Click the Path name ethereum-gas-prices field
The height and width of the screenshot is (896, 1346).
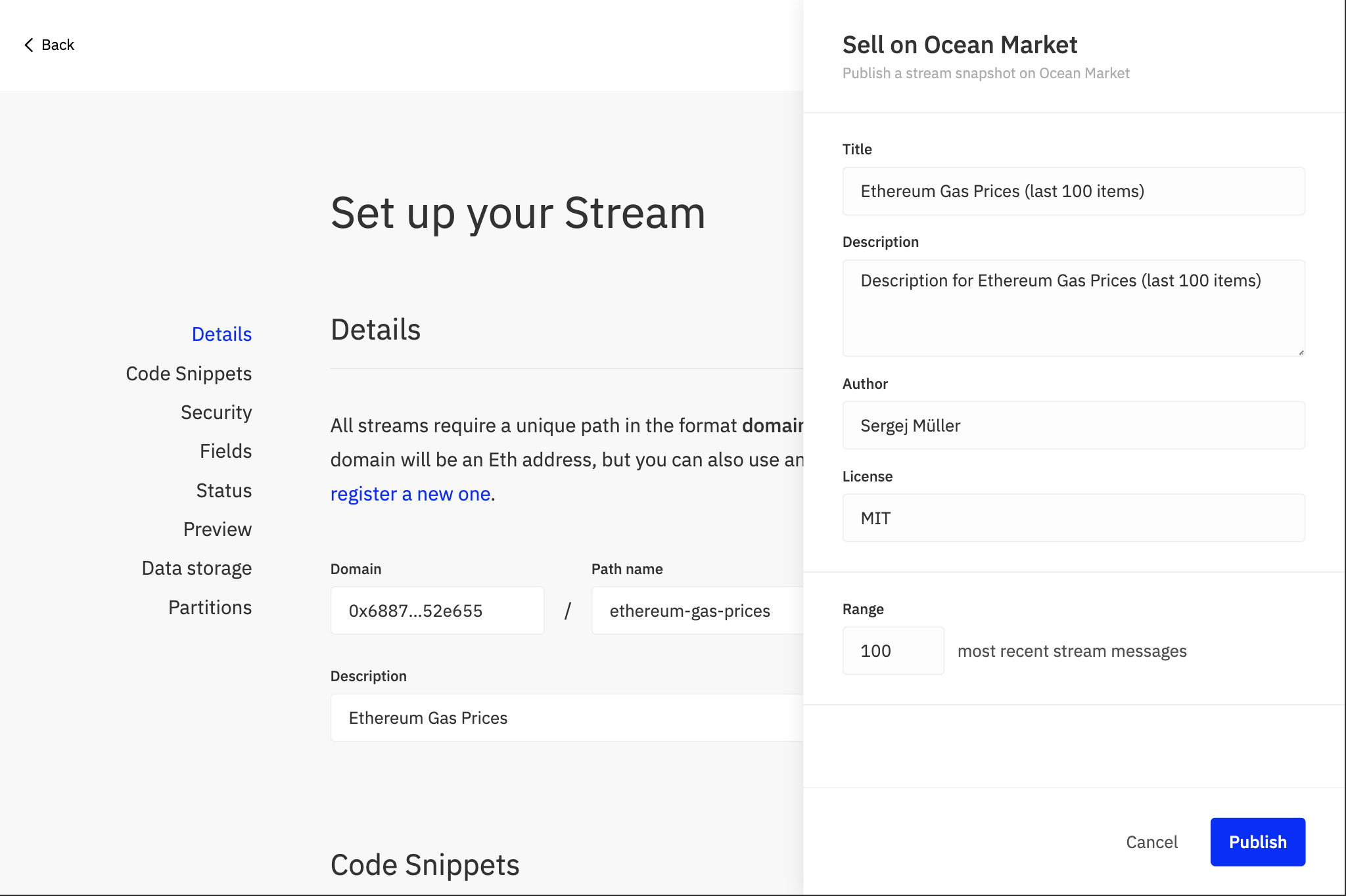tap(697, 611)
